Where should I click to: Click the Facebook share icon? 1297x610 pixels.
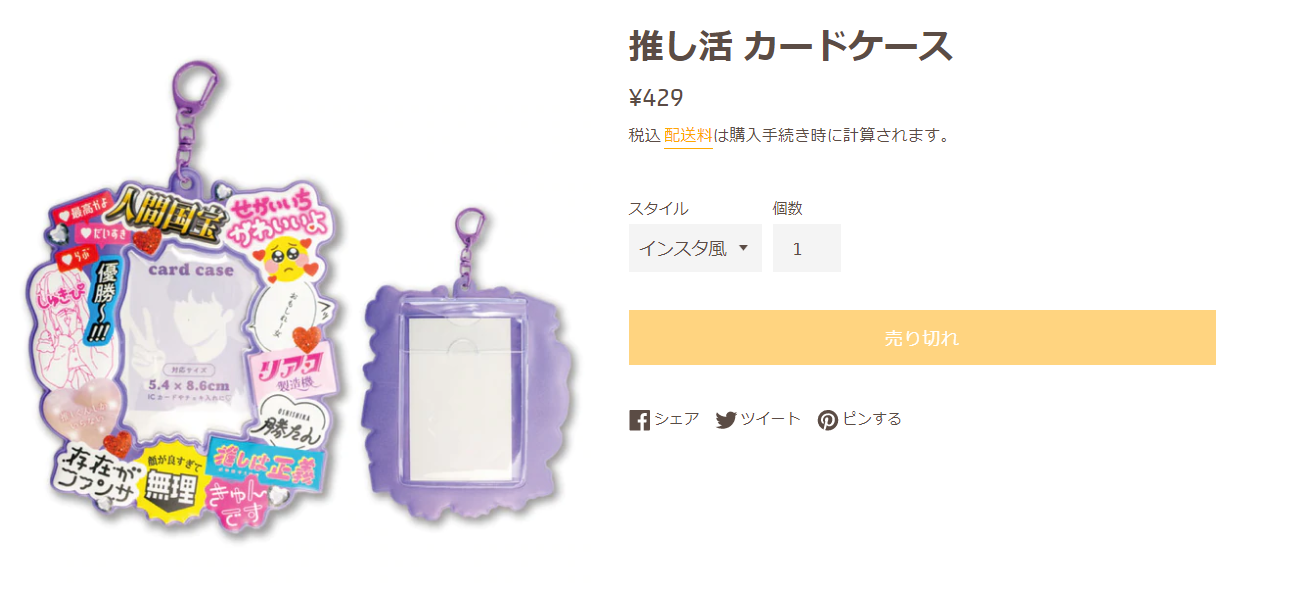coord(639,420)
